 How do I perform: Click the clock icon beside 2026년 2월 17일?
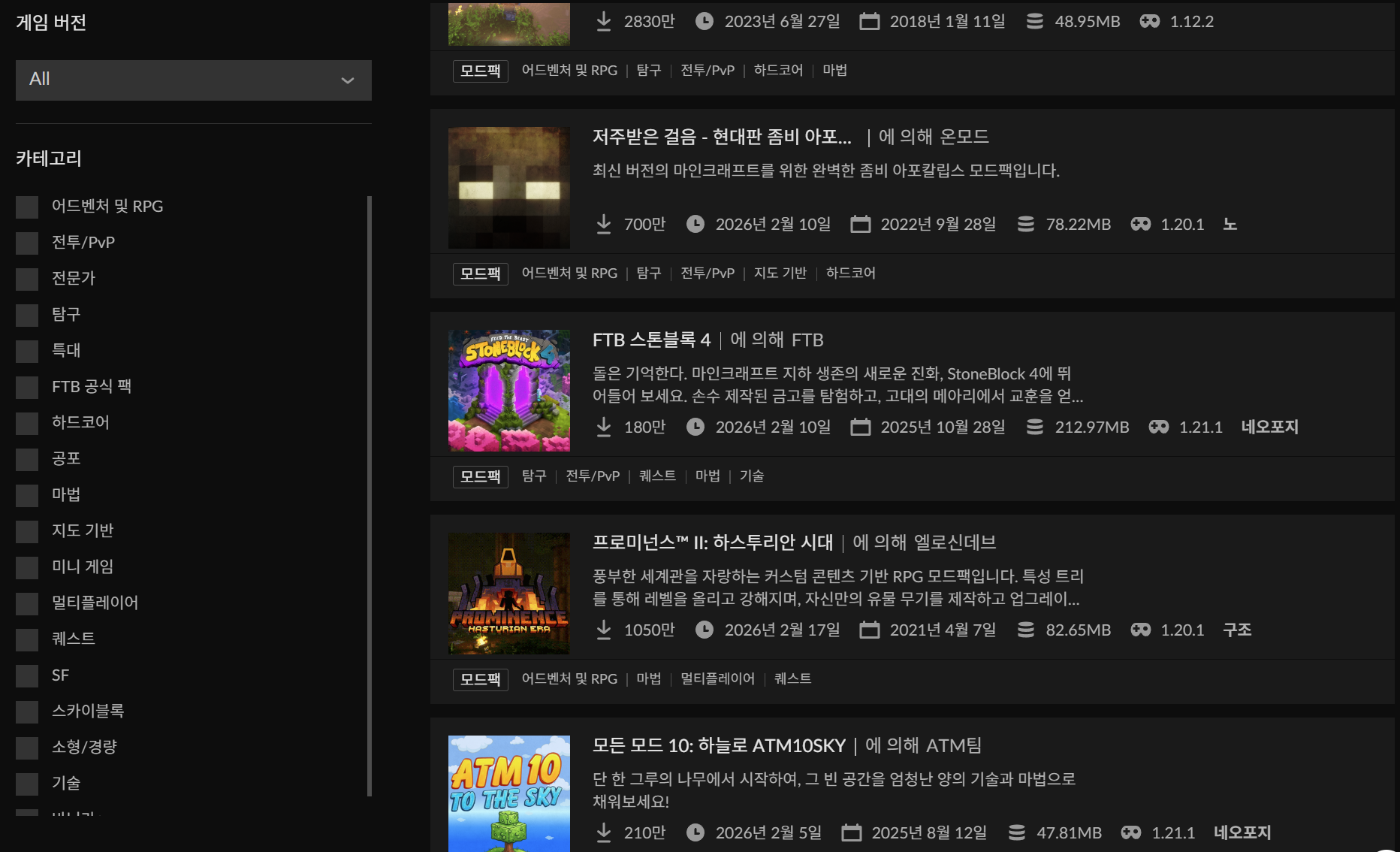point(705,630)
